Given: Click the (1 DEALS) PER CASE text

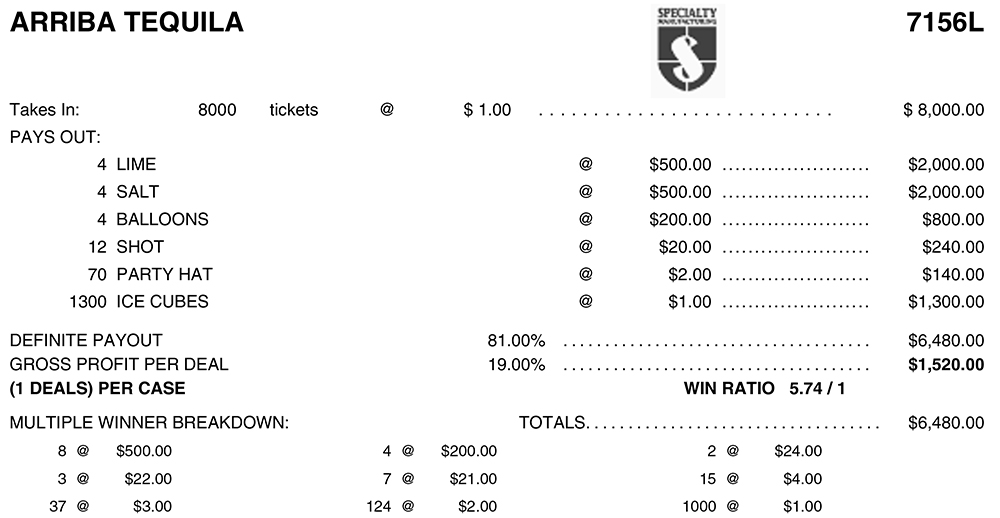Looking at the screenshot, I should point(97,388).
